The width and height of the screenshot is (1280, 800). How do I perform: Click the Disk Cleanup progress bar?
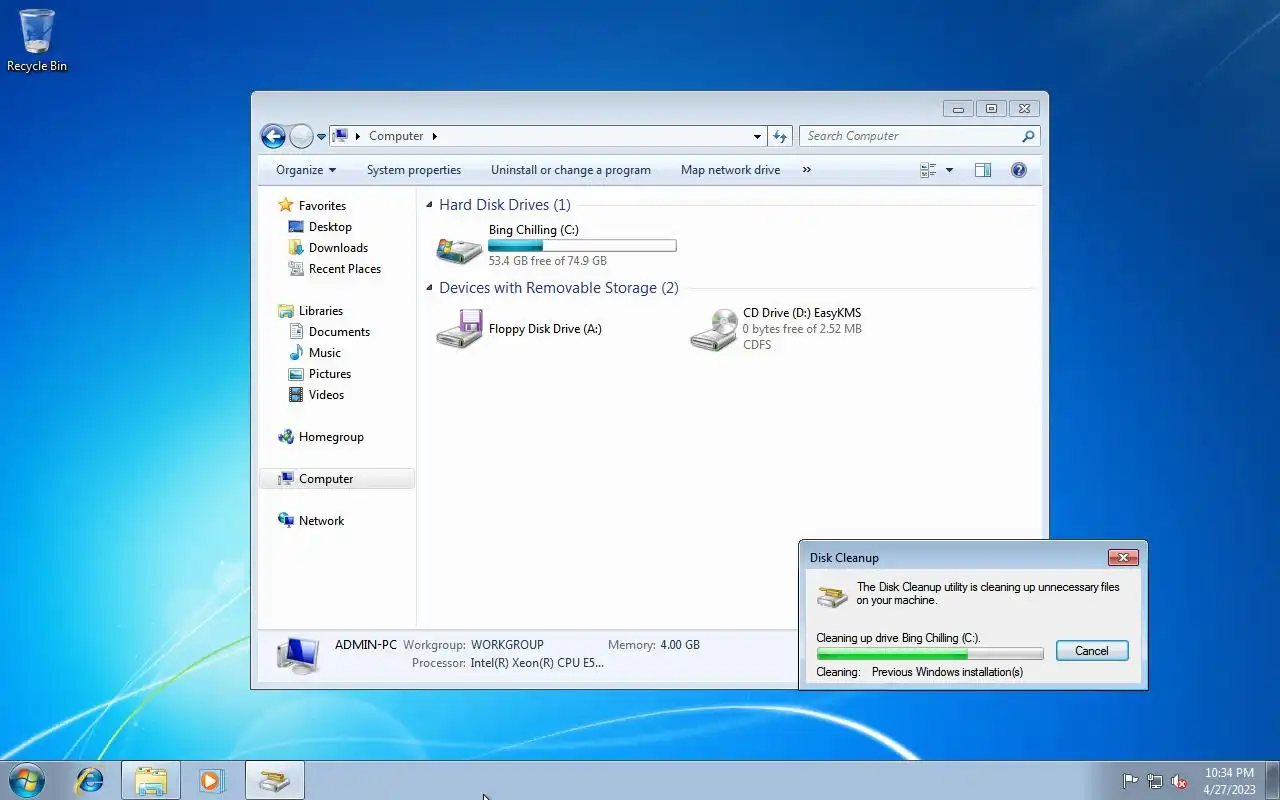930,653
